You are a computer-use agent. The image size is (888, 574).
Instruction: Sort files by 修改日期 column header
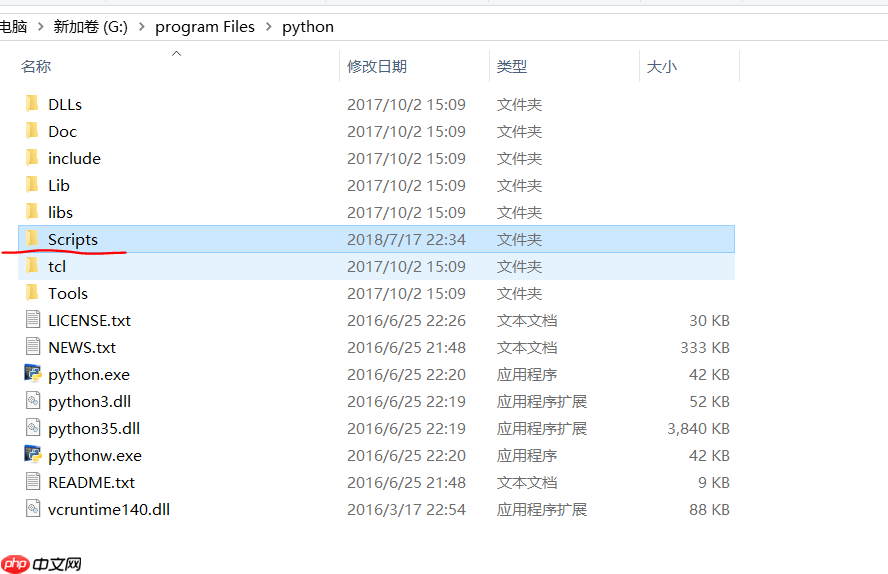tap(377, 67)
